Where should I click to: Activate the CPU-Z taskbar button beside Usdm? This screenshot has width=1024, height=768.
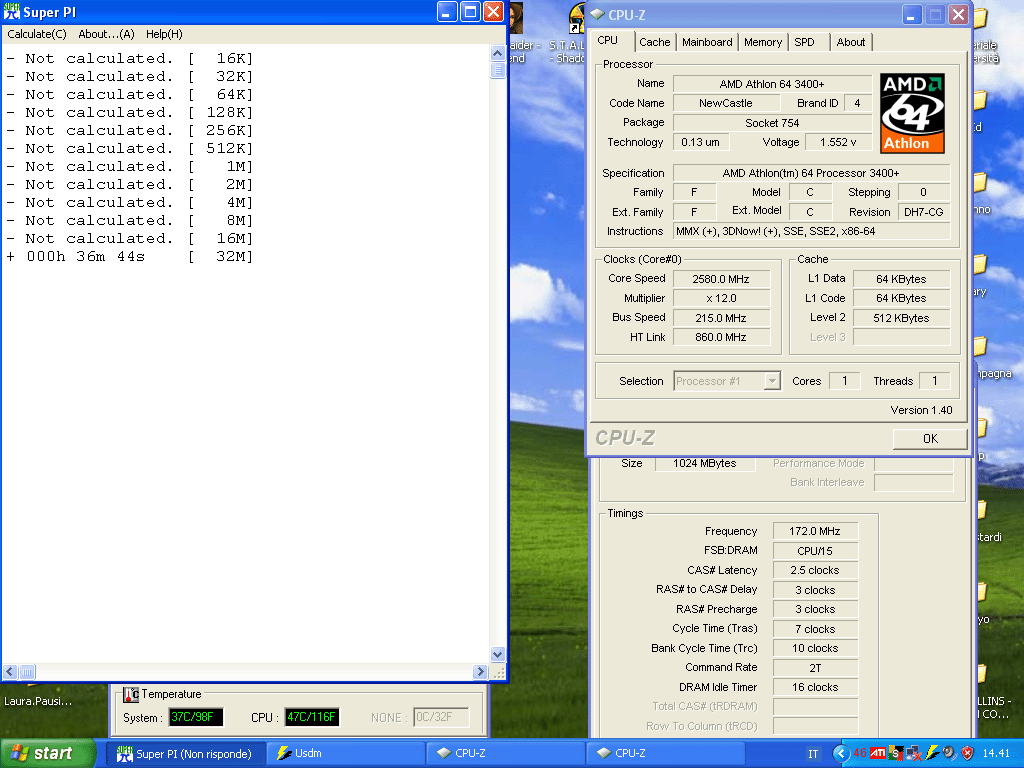coord(505,754)
